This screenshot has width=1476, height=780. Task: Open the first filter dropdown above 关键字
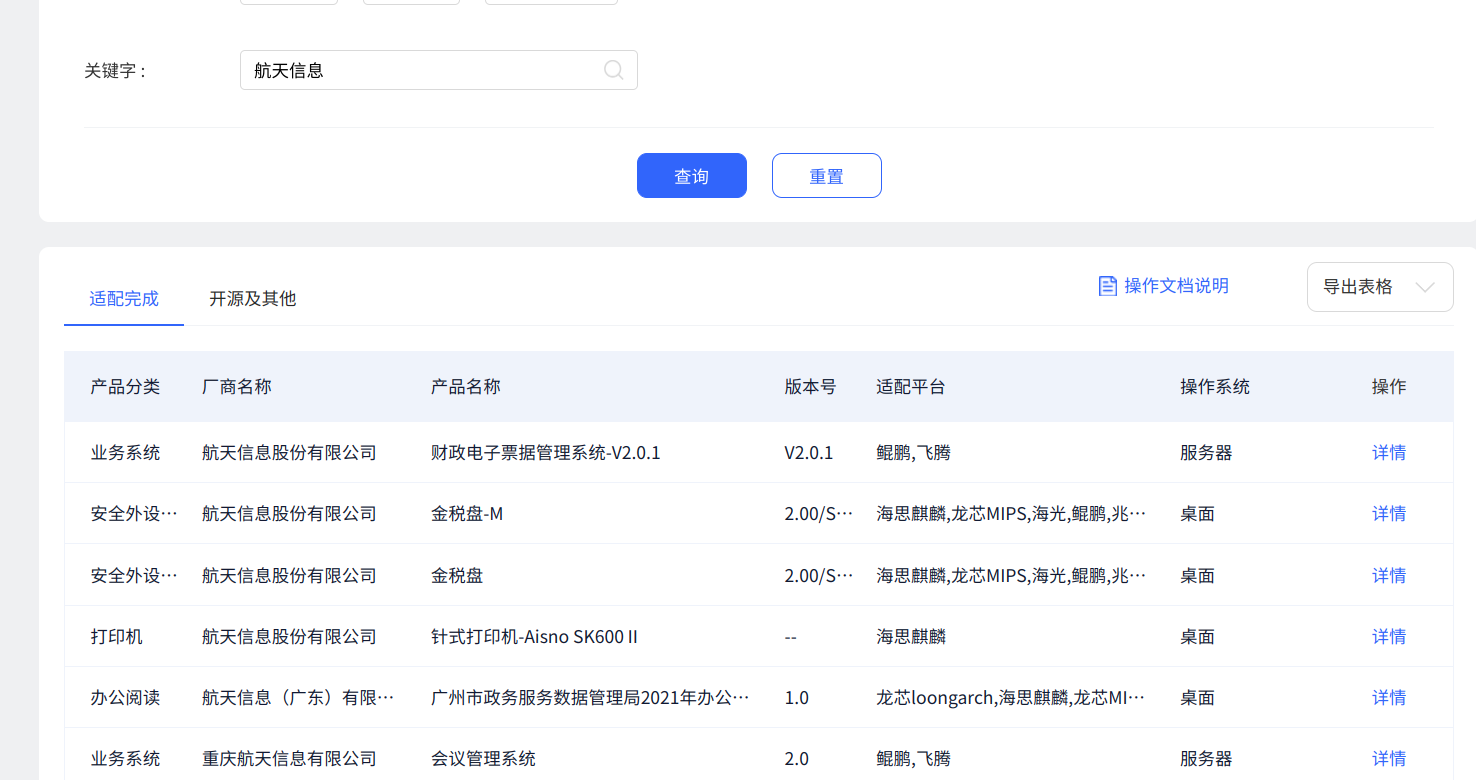click(288, 2)
